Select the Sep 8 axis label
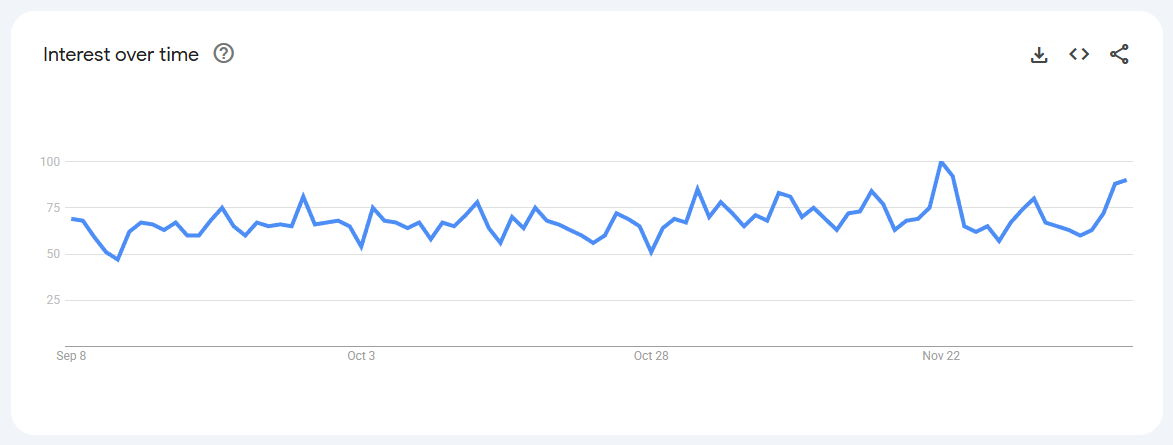This screenshot has width=1173, height=445. (71, 356)
